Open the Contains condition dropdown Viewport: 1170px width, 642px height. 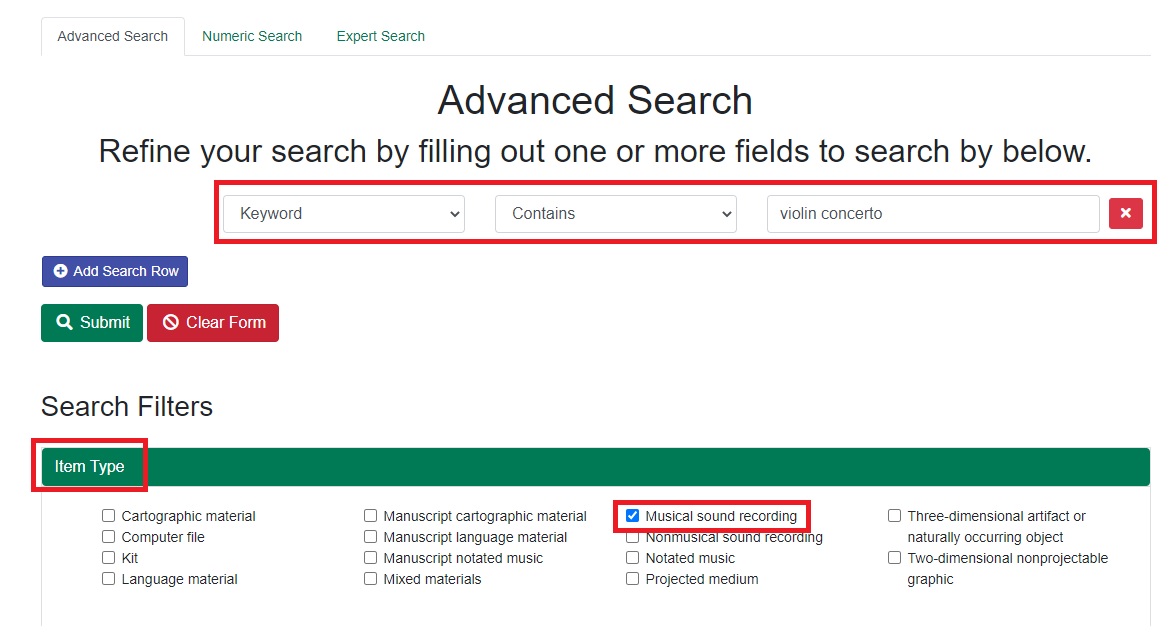614,213
